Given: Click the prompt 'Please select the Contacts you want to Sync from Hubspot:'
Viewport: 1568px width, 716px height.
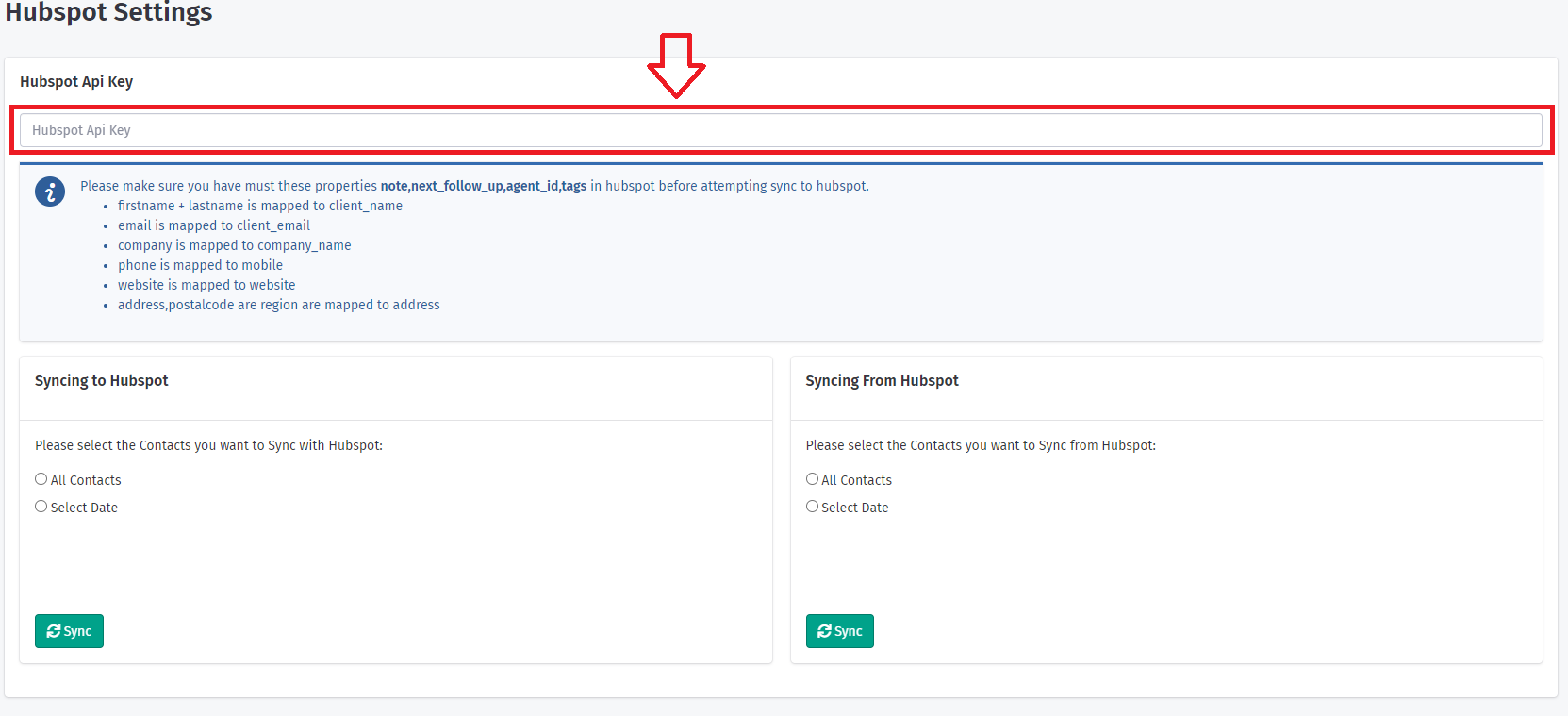Looking at the screenshot, I should [981, 445].
